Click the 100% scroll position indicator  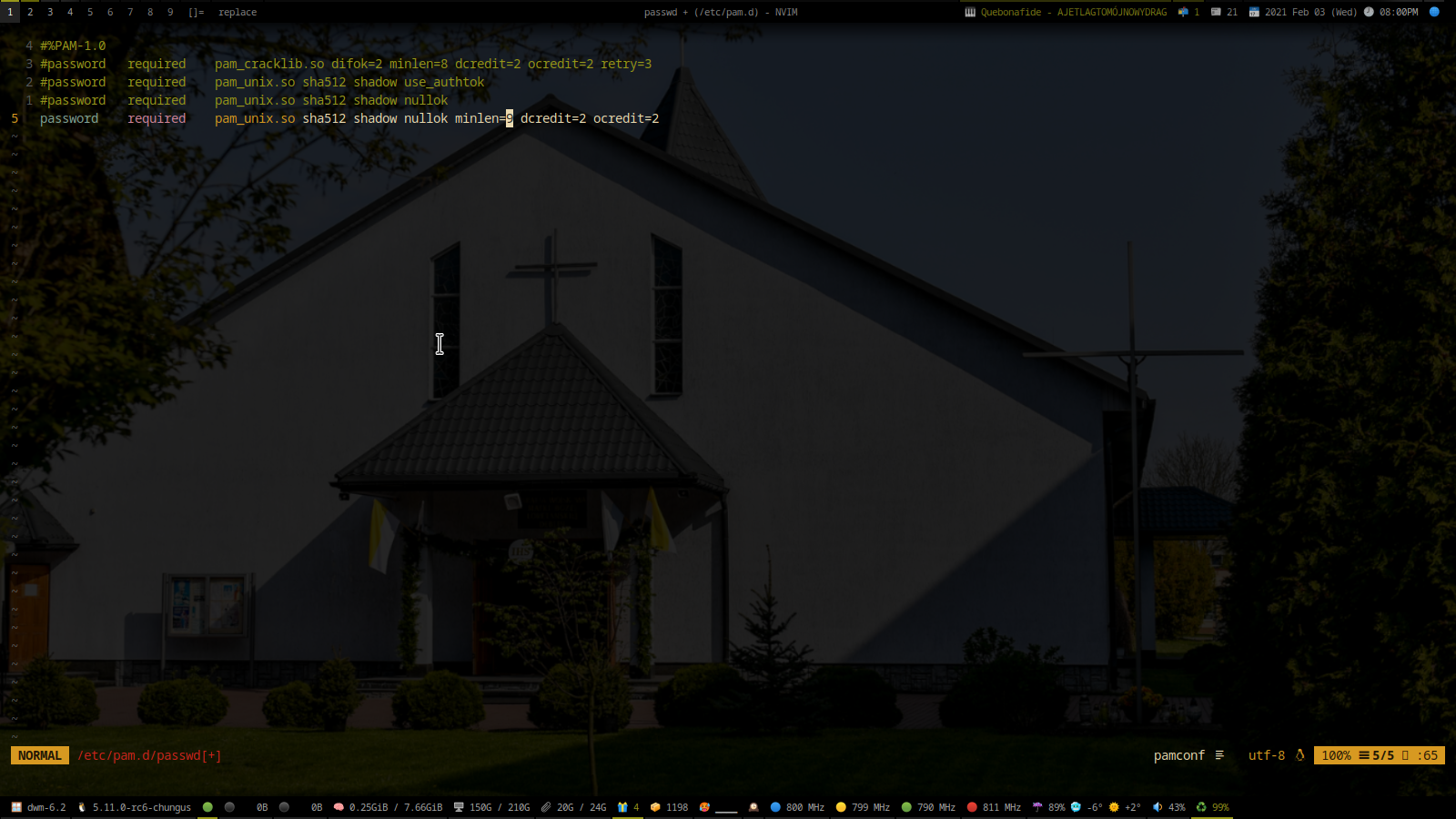tap(1335, 755)
